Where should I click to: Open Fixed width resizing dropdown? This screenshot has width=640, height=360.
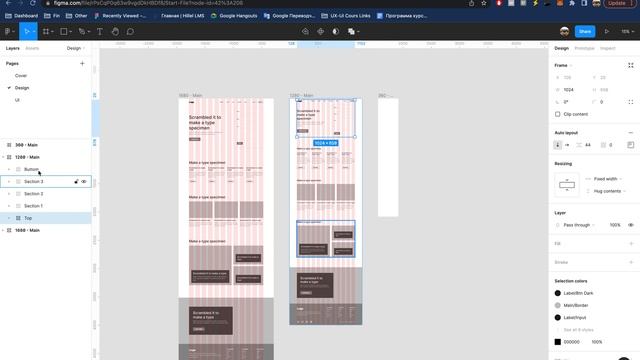coord(604,179)
